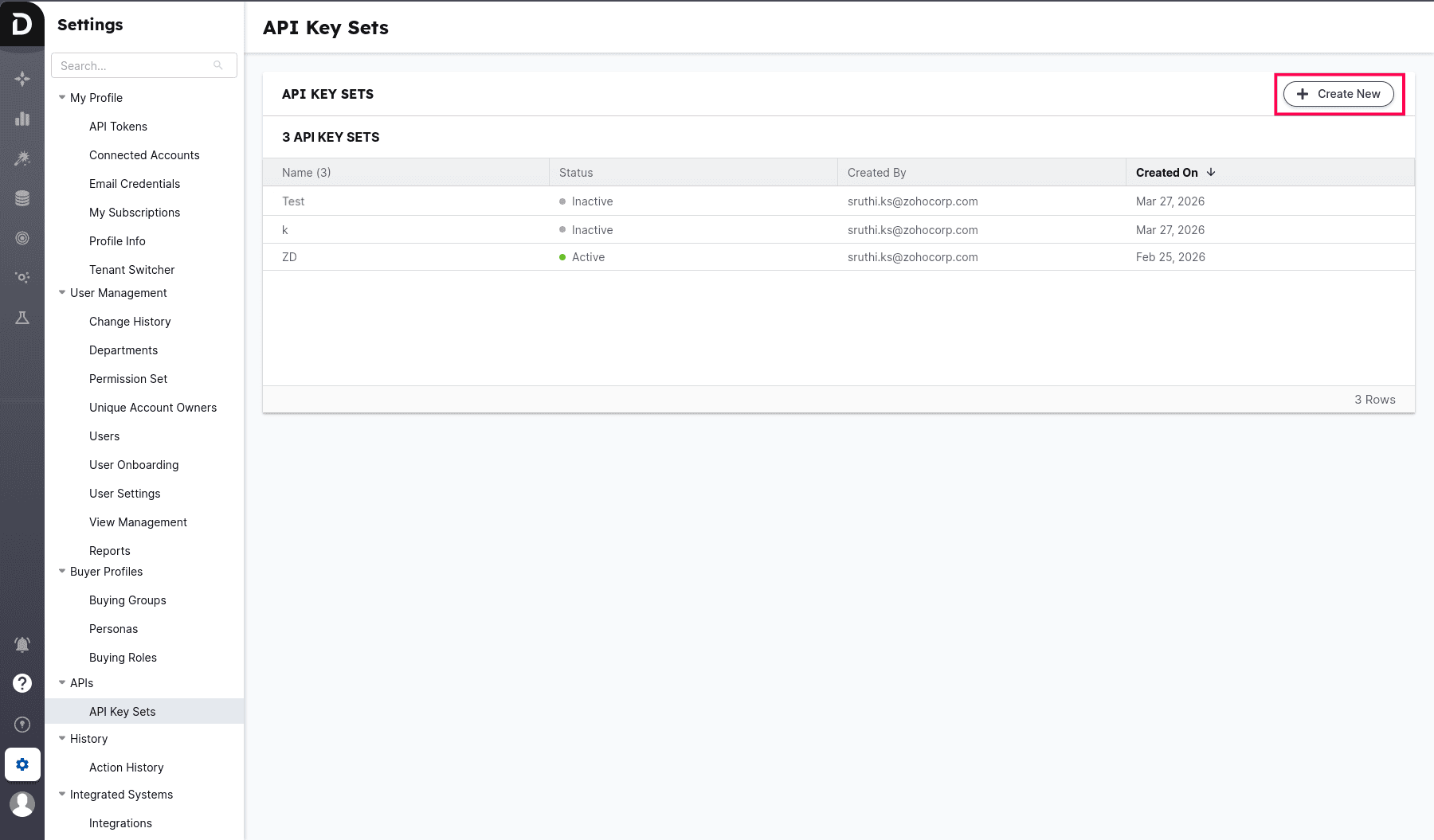Click the magnifier icon in the settings search
This screenshot has height=840, width=1434.
point(218,65)
